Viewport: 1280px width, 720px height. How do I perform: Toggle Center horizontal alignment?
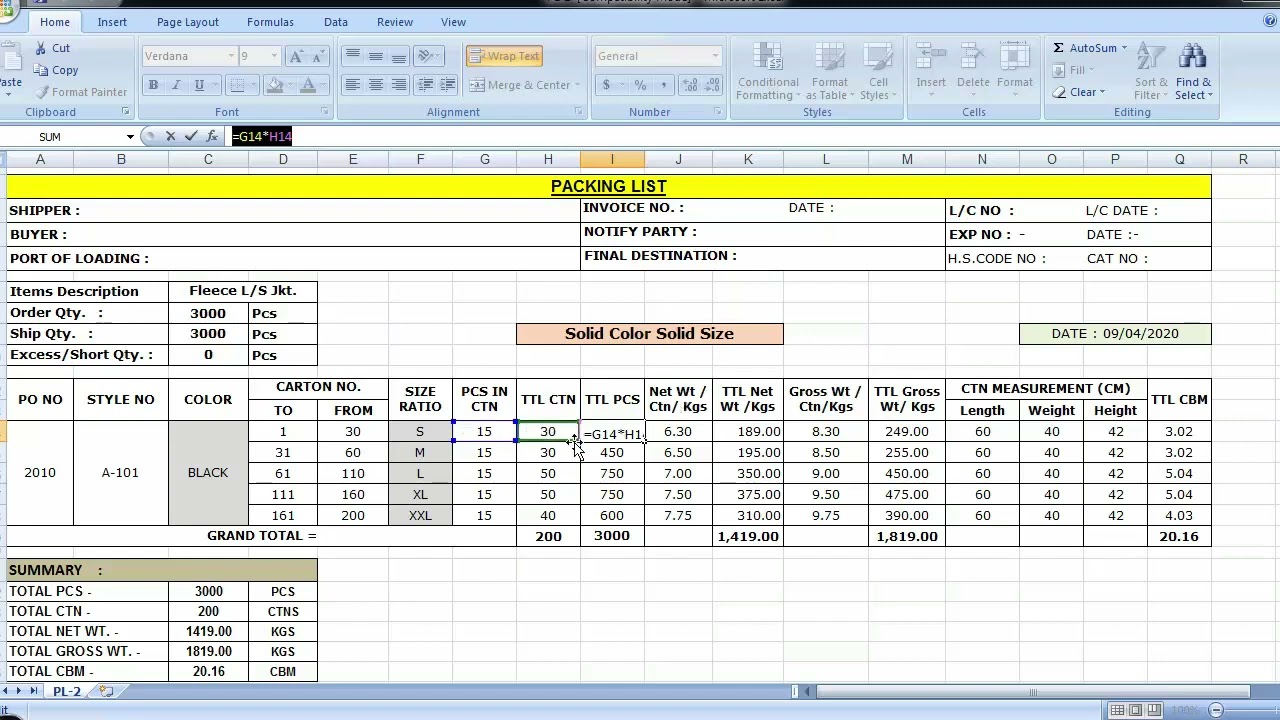375,85
